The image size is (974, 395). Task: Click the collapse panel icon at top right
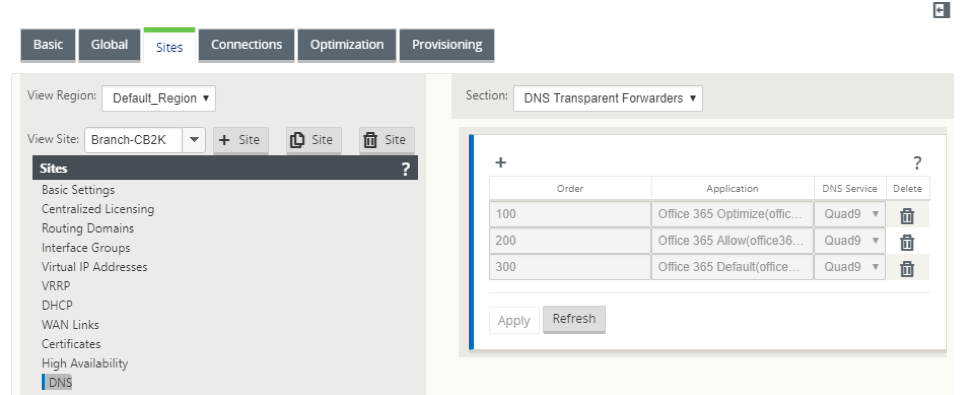pos(942,10)
